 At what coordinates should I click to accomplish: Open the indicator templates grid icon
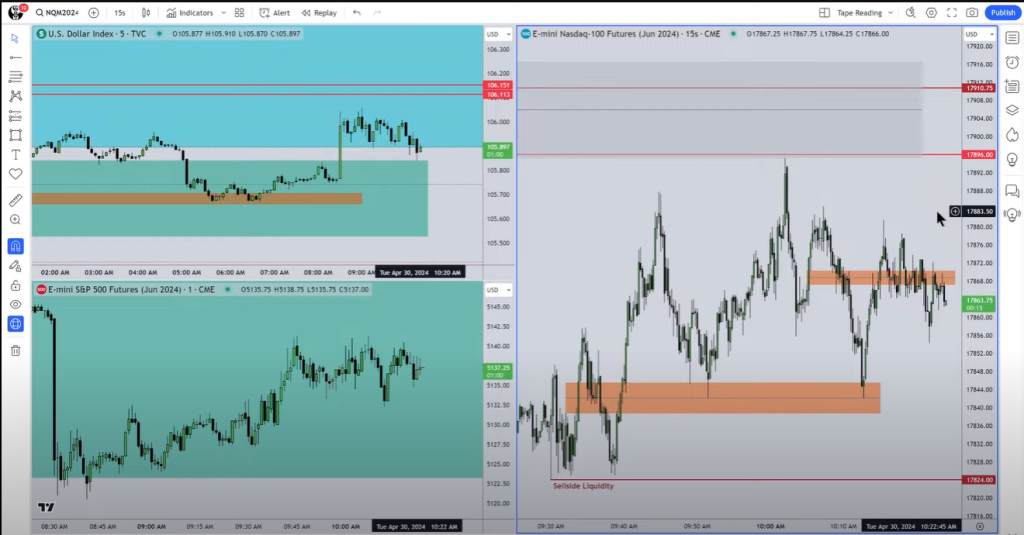(240, 12)
